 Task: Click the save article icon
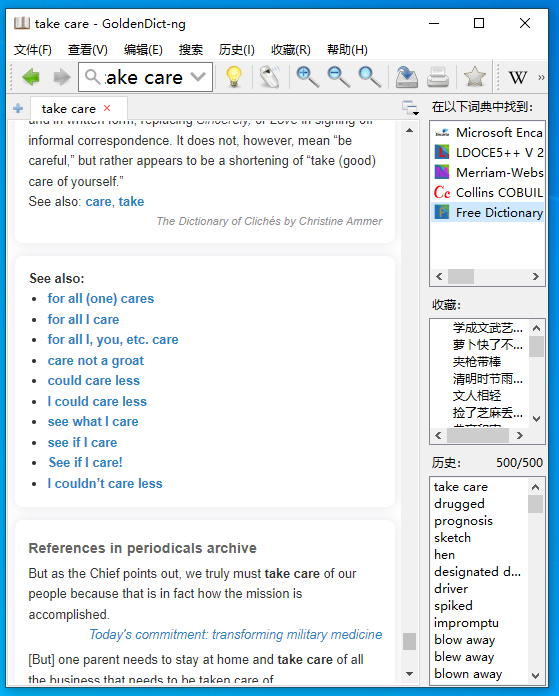407,77
